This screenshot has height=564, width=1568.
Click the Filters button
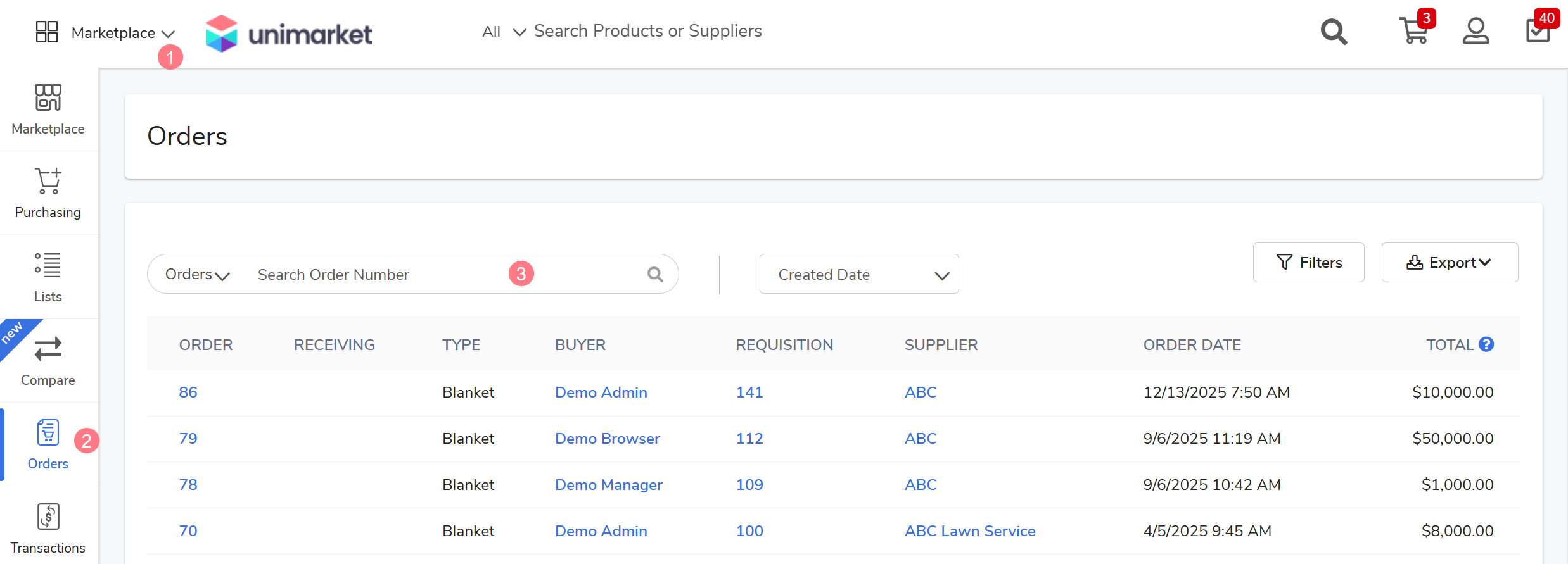(1308, 263)
